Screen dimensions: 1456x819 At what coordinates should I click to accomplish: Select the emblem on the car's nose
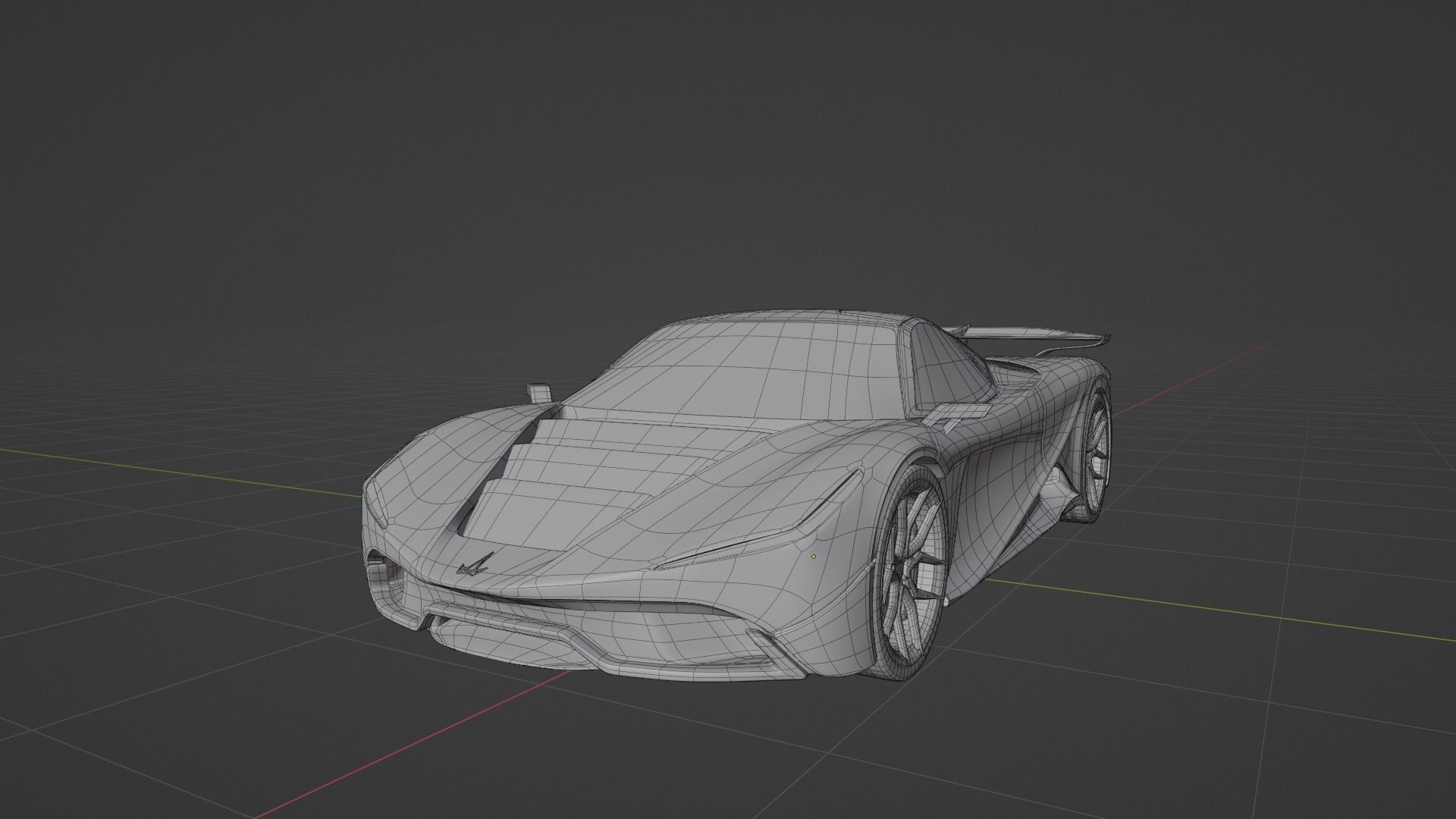(474, 564)
